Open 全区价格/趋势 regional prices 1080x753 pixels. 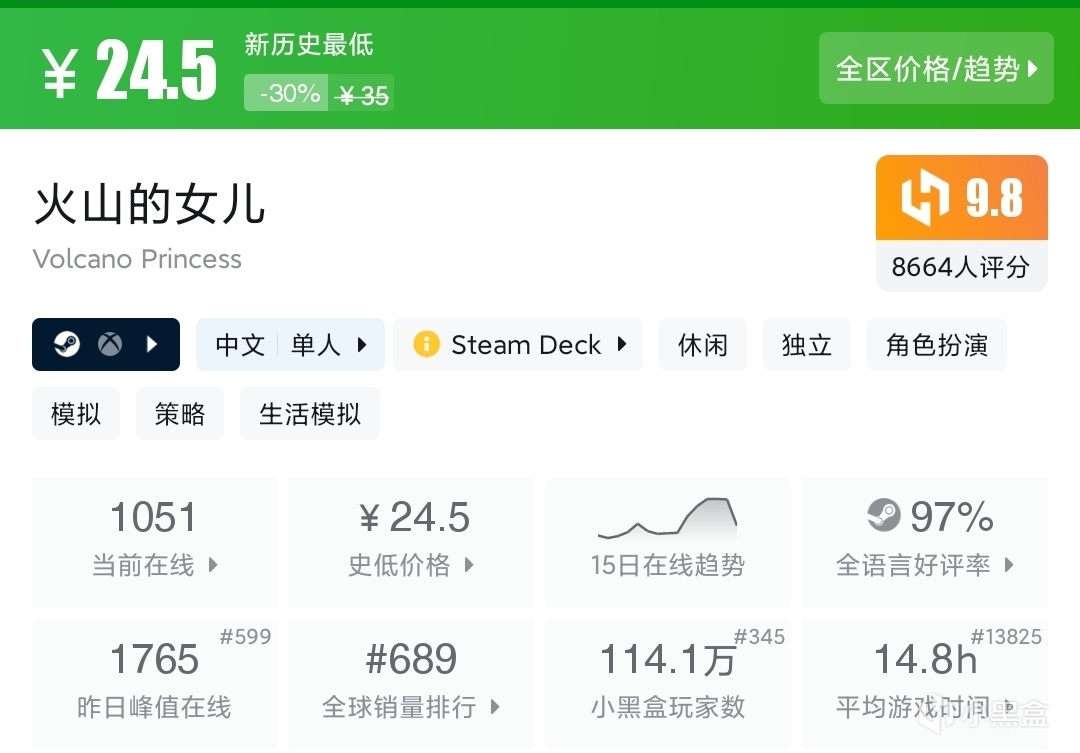(x=936, y=68)
